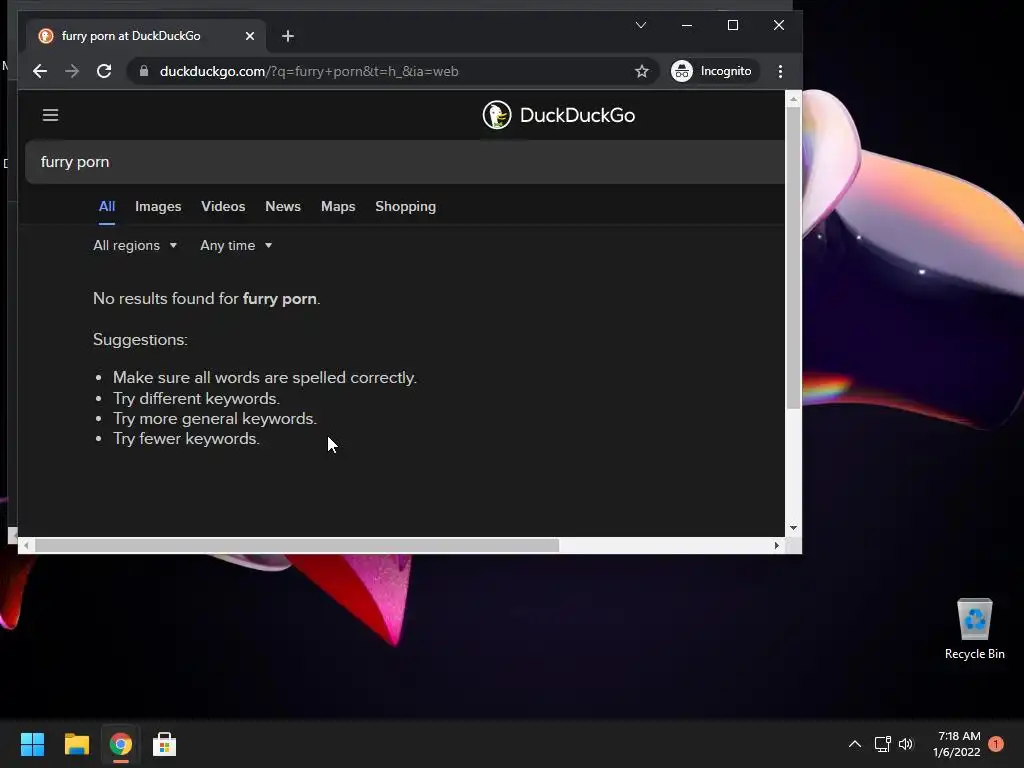
Task: Open the clock showing 7:18 AM
Action: pos(957,744)
